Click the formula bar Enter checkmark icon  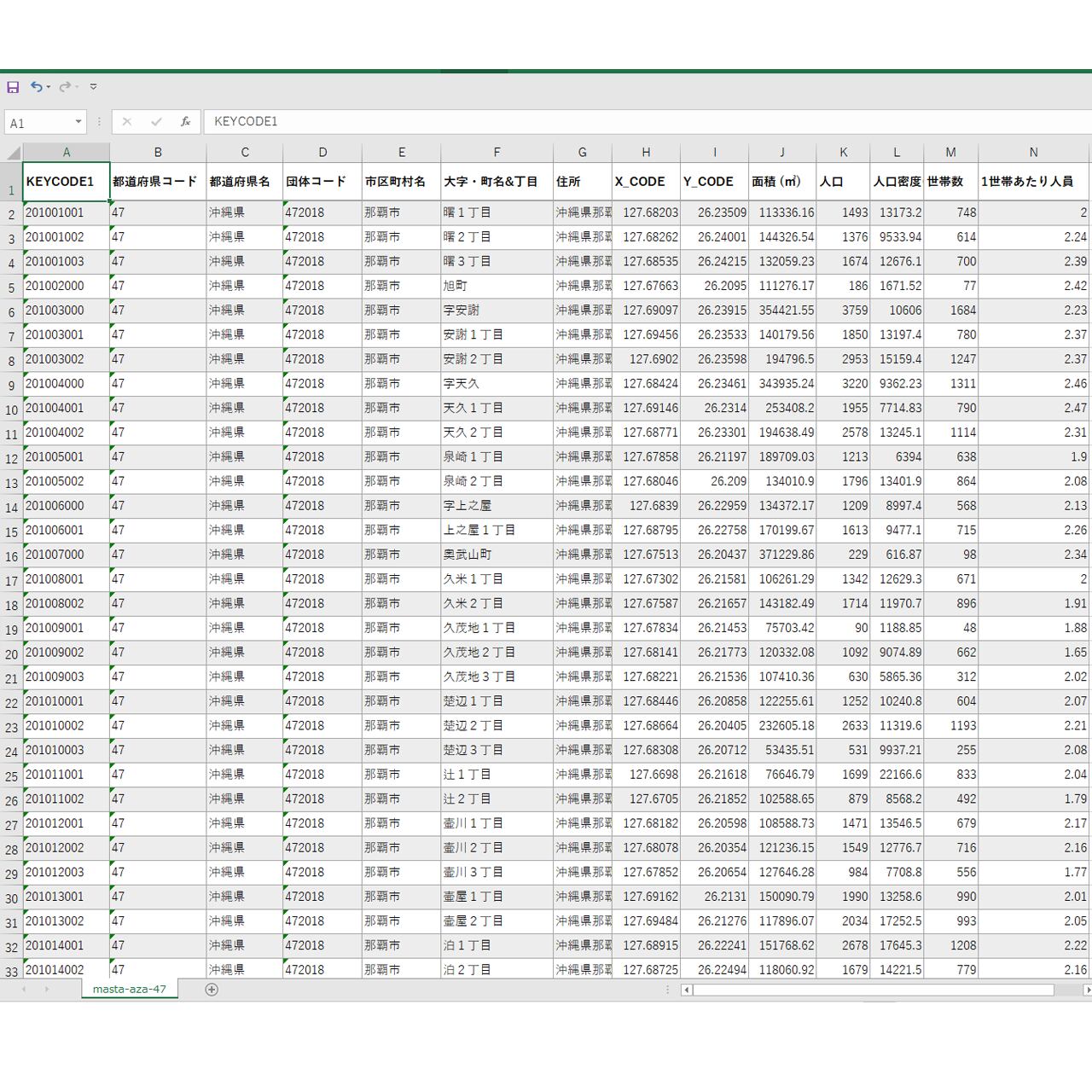pos(156,122)
